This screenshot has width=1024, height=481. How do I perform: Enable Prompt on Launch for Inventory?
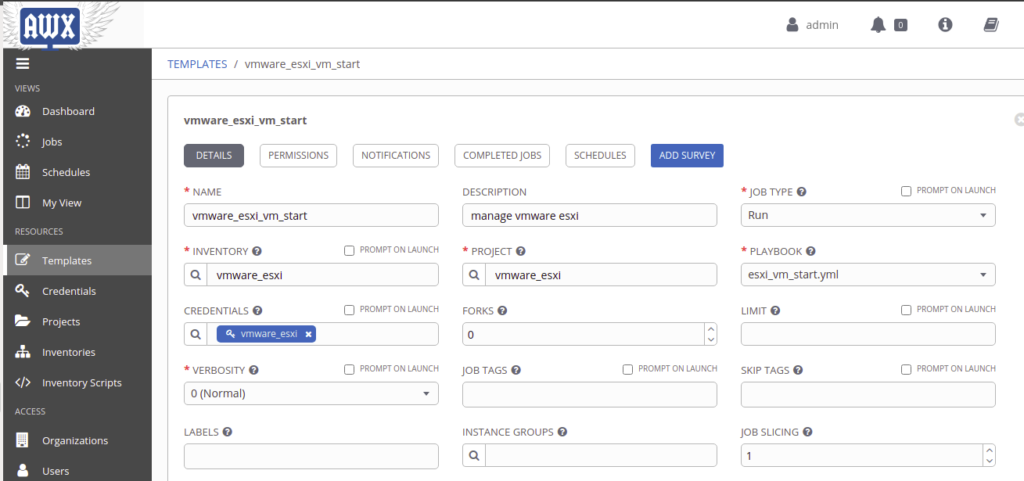coord(349,251)
